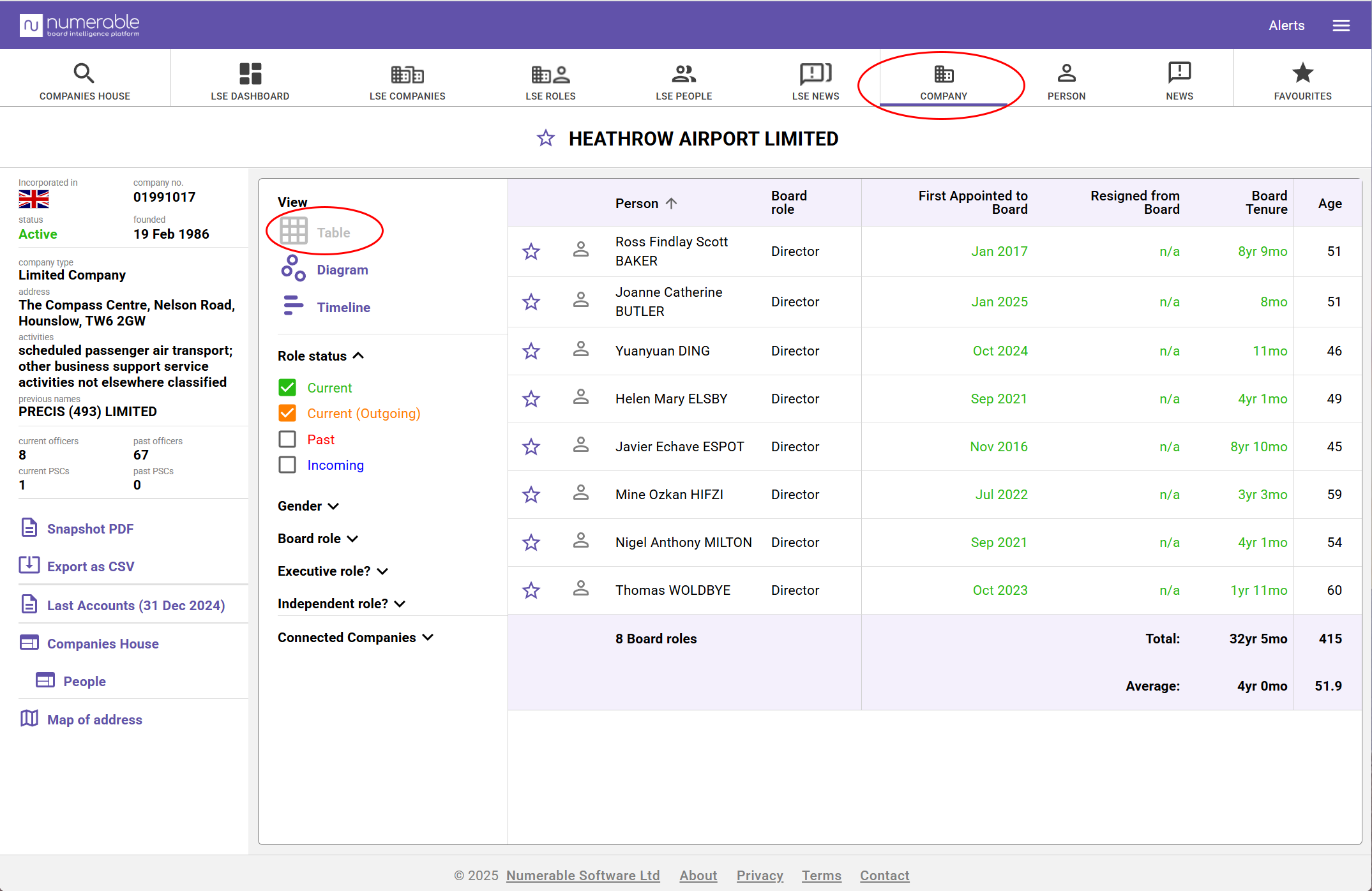Click Export as CSV link
Screen dimensions: 1372x891
point(90,567)
